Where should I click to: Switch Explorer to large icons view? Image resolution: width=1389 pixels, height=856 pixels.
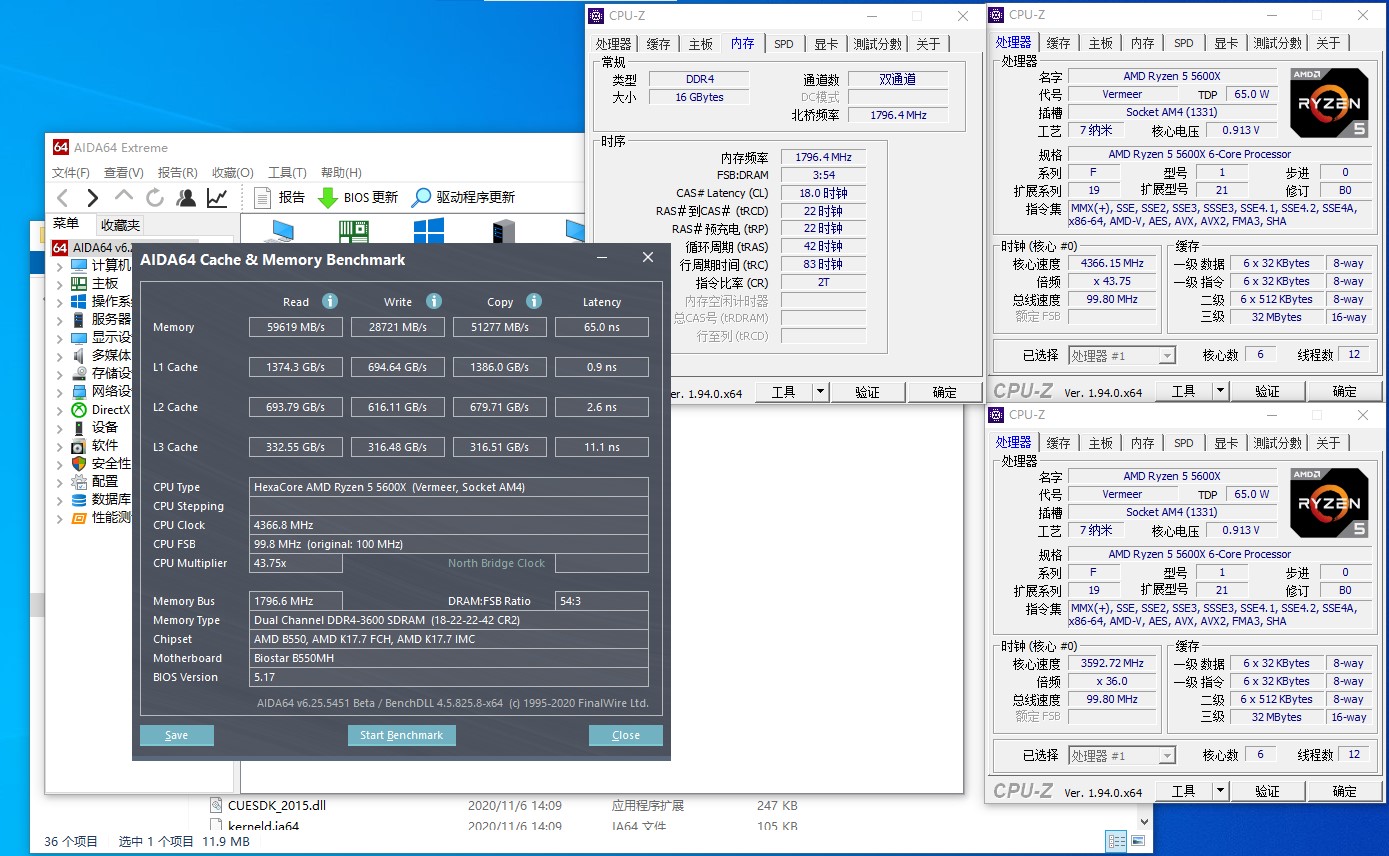(x=1138, y=841)
